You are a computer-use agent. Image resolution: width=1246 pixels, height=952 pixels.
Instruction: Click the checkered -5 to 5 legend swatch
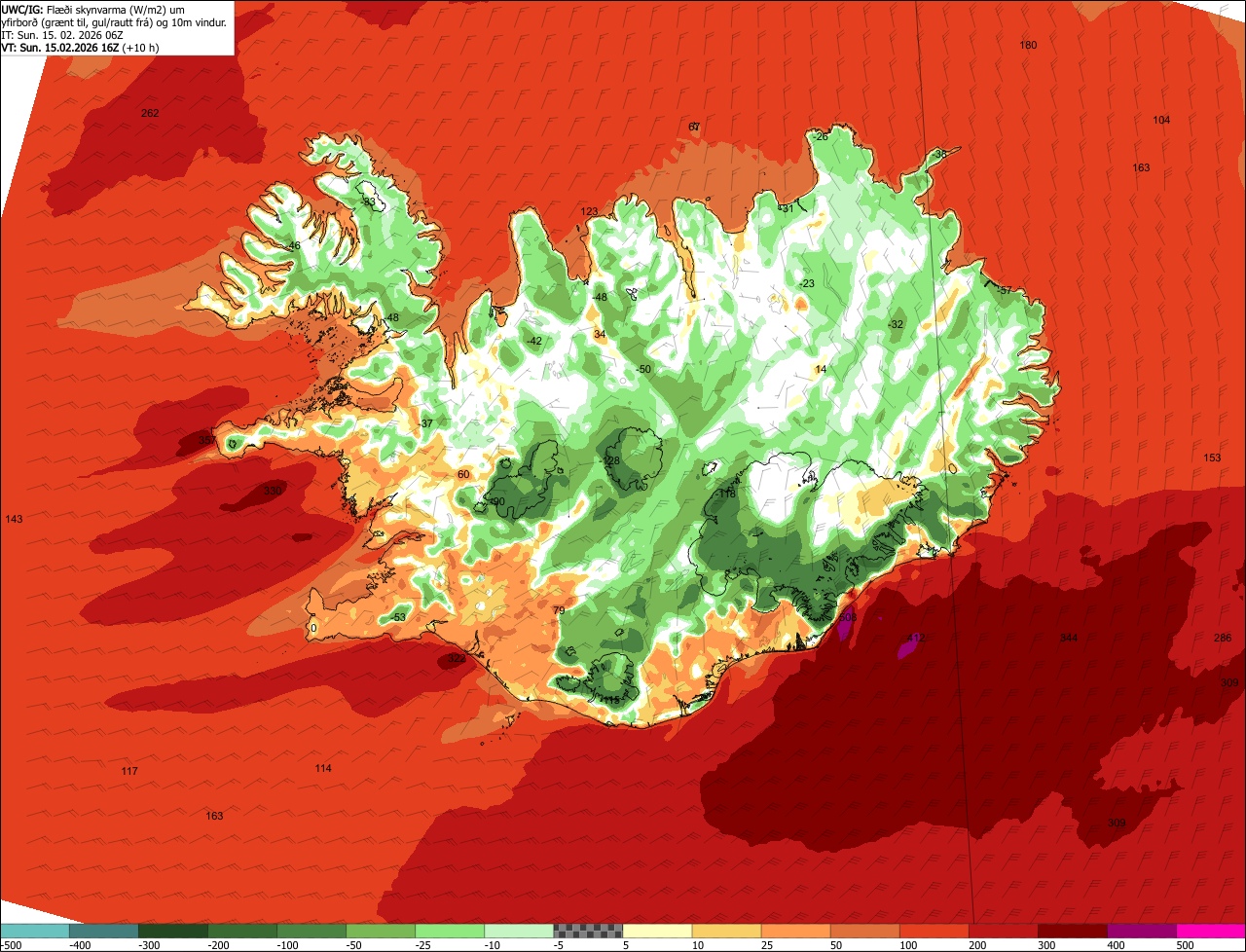(588, 931)
